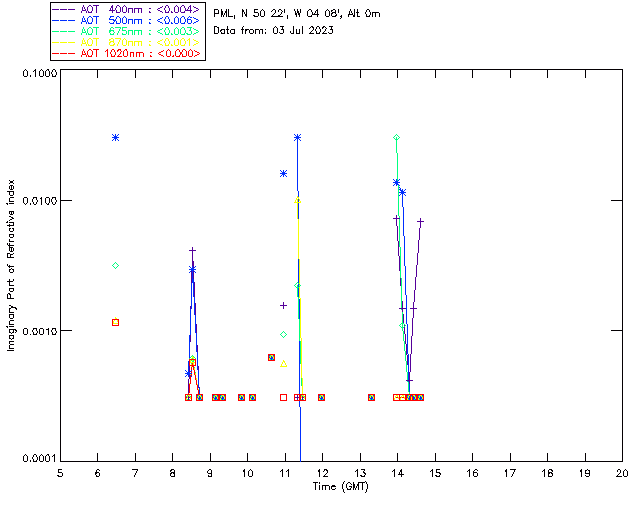Click the x-axis tick label 9
This screenshot has width=640, height=512.
pos(210,473)
